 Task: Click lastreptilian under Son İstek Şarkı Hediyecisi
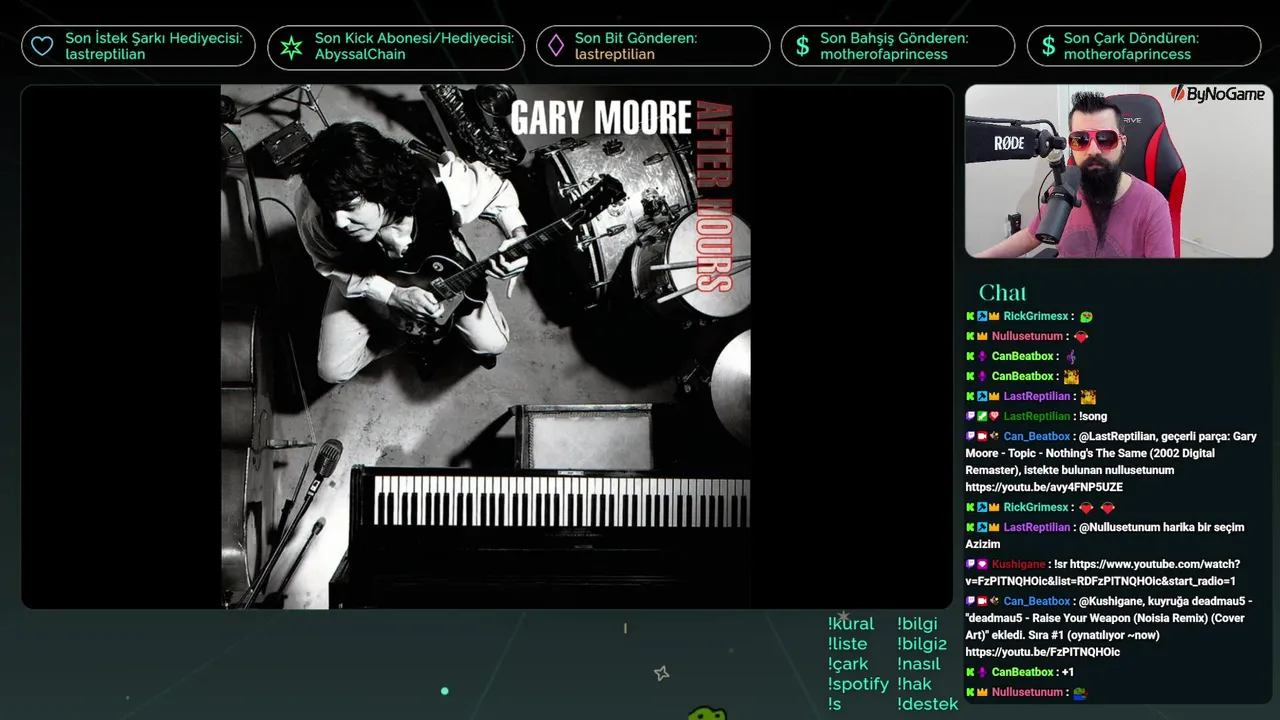click(105, 54)
